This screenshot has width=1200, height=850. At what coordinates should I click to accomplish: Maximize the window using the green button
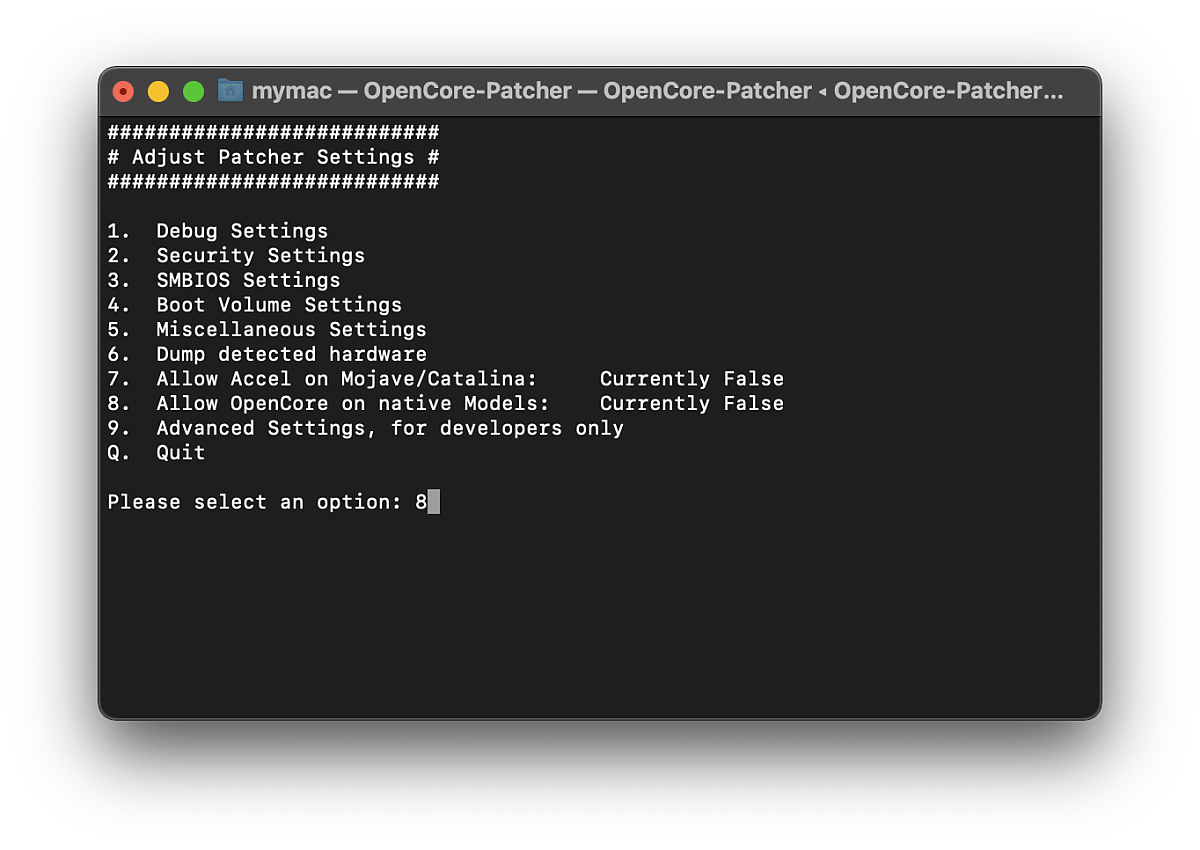[x=193, y=92]
